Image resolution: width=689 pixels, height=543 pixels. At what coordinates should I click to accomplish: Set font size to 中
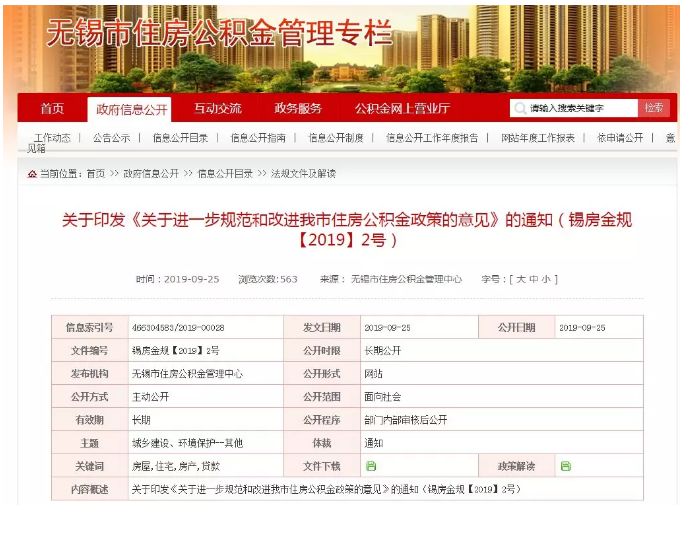click(534, 279)
